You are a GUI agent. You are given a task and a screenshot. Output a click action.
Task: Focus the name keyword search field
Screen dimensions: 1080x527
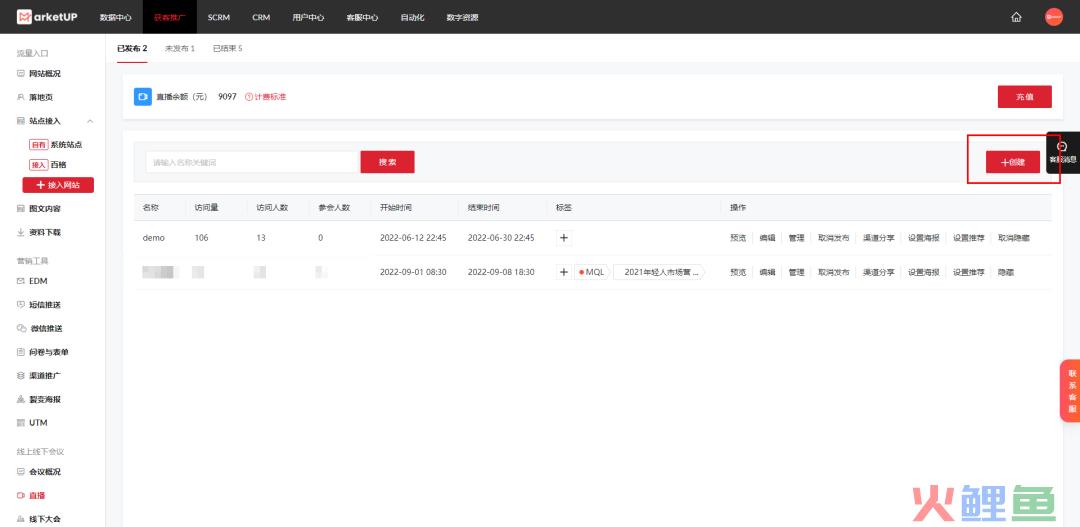click(x=253, y=162)
